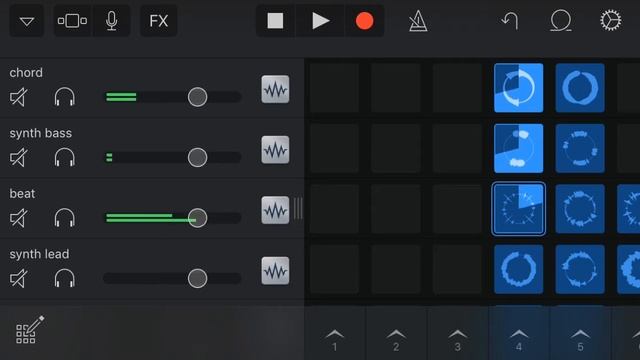Trigger column 2 chevron
Screen dimensions: 640x360
tap(396, 340)
